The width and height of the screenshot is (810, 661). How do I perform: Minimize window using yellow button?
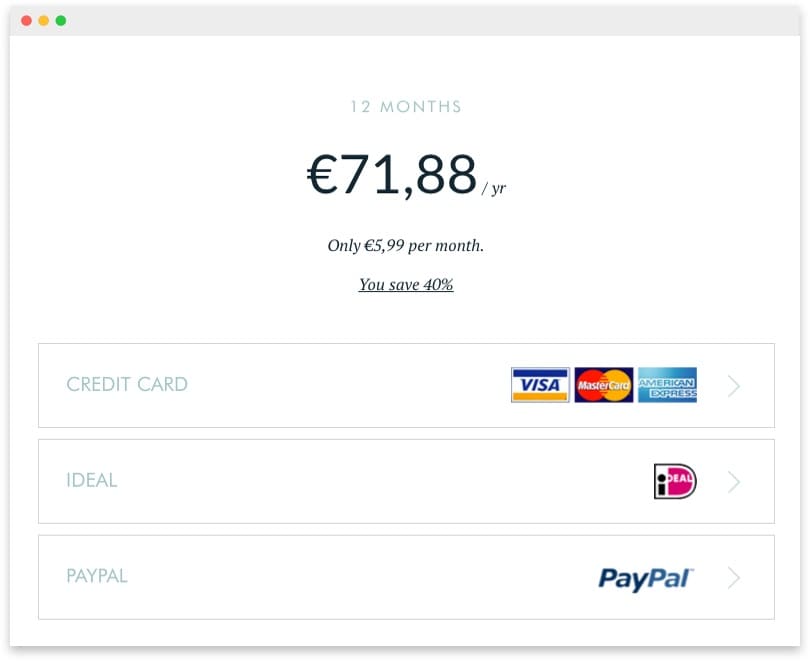click(44, 20)
